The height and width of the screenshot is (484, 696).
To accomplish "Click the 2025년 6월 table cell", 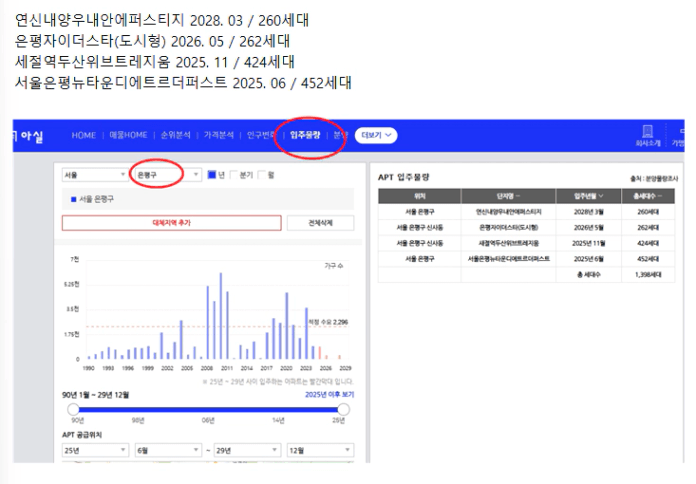I will (588, 258).
